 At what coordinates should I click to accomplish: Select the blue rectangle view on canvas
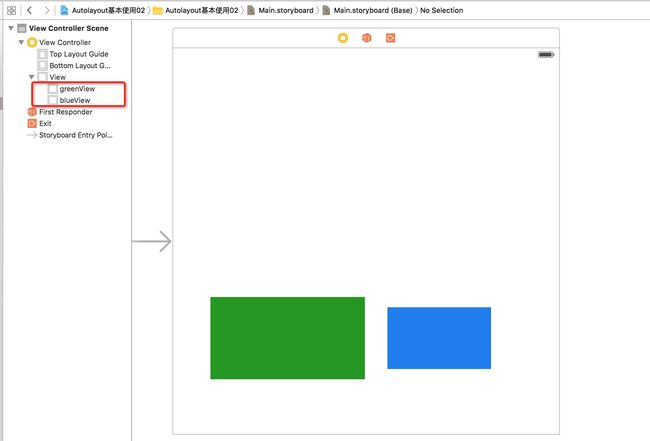[x=439, y=338]
